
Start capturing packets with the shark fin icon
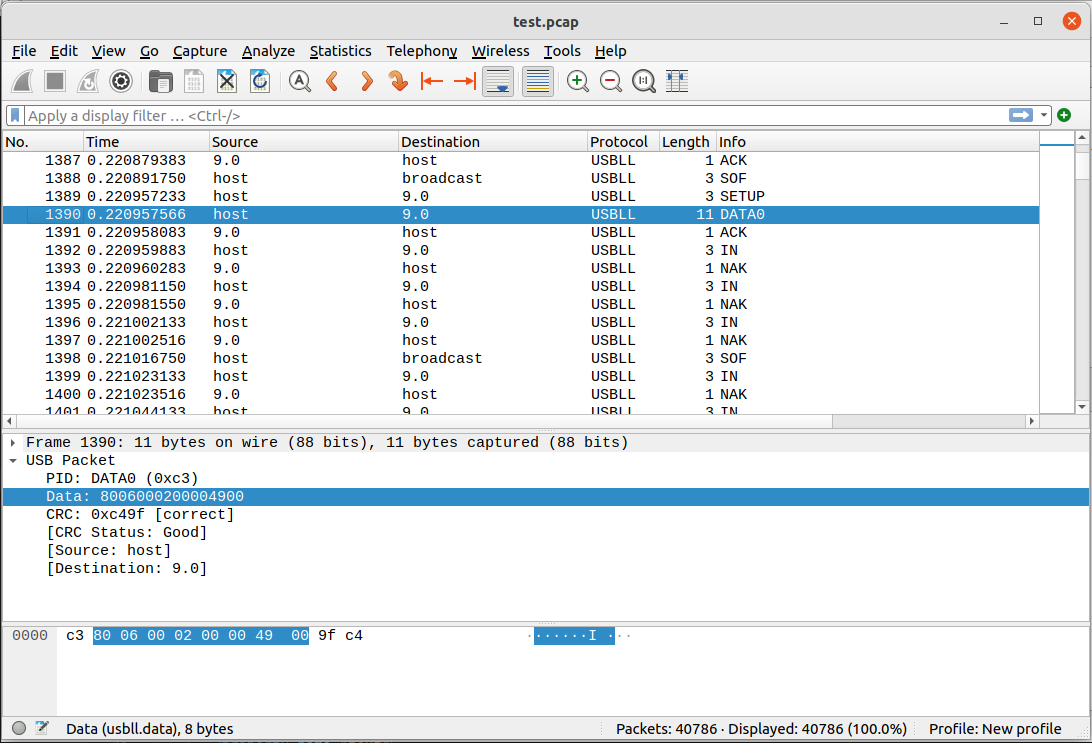[x=22, y=81]
